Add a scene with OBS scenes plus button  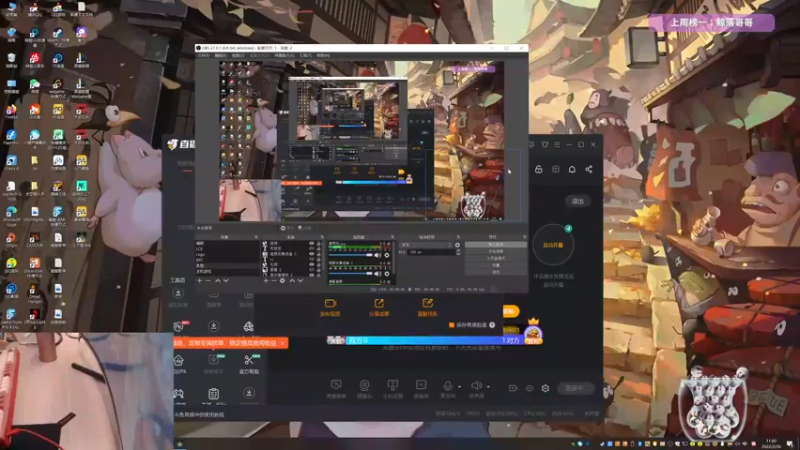pos(199,281)
